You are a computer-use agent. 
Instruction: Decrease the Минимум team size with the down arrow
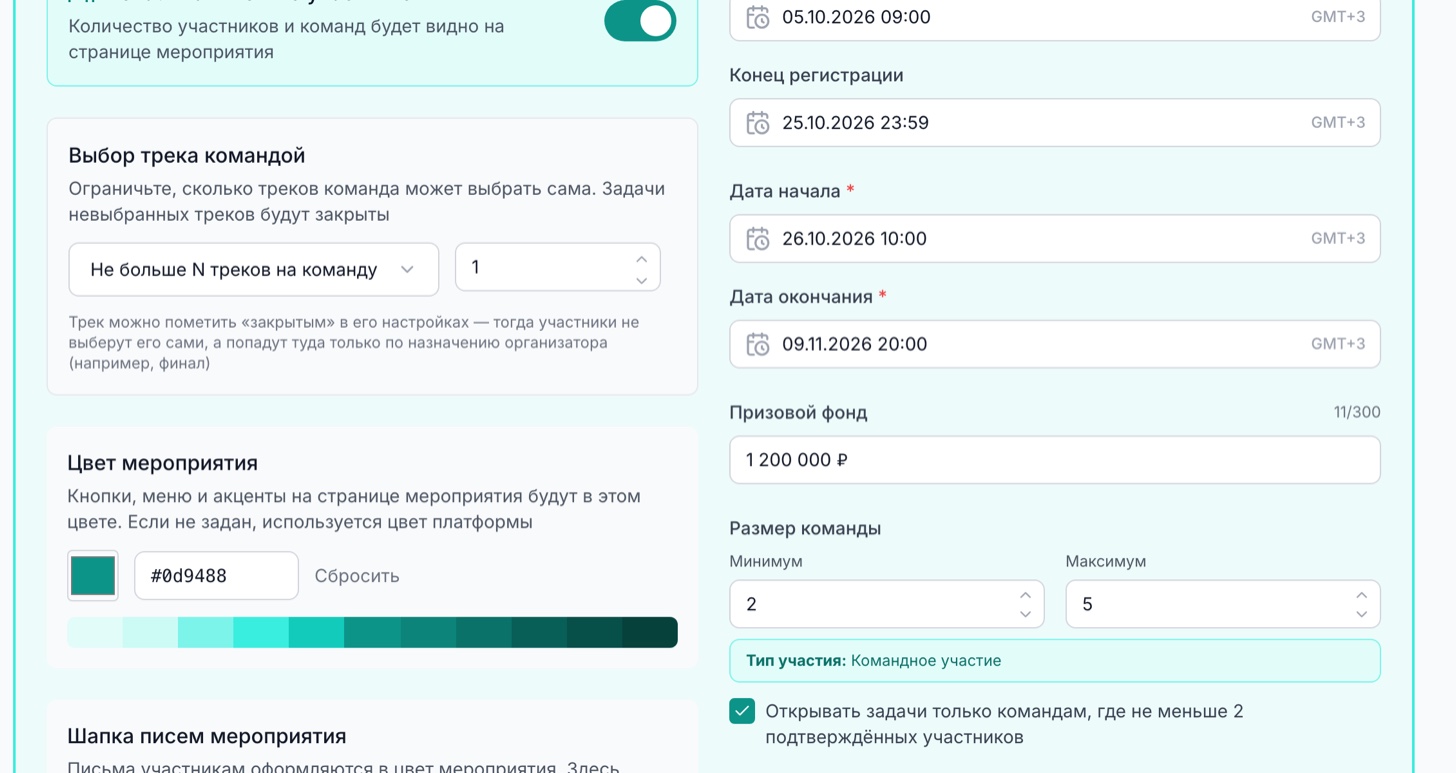click(1025, 614)
